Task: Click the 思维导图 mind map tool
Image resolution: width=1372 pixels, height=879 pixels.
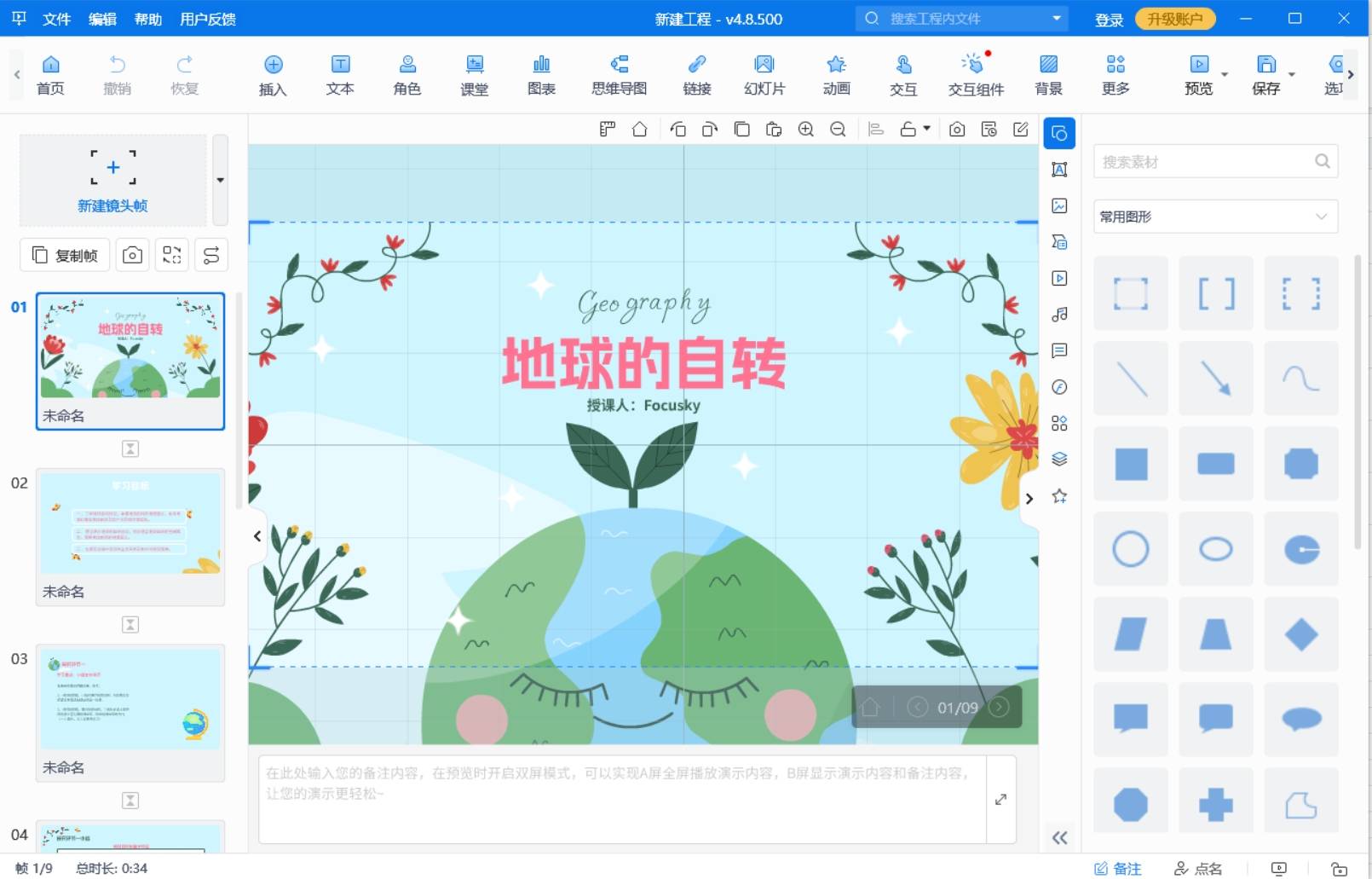Action: point(619,74)
